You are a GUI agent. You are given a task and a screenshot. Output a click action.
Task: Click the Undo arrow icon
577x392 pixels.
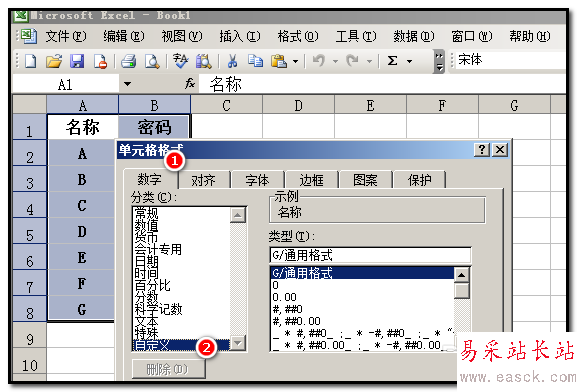(319, 61)
